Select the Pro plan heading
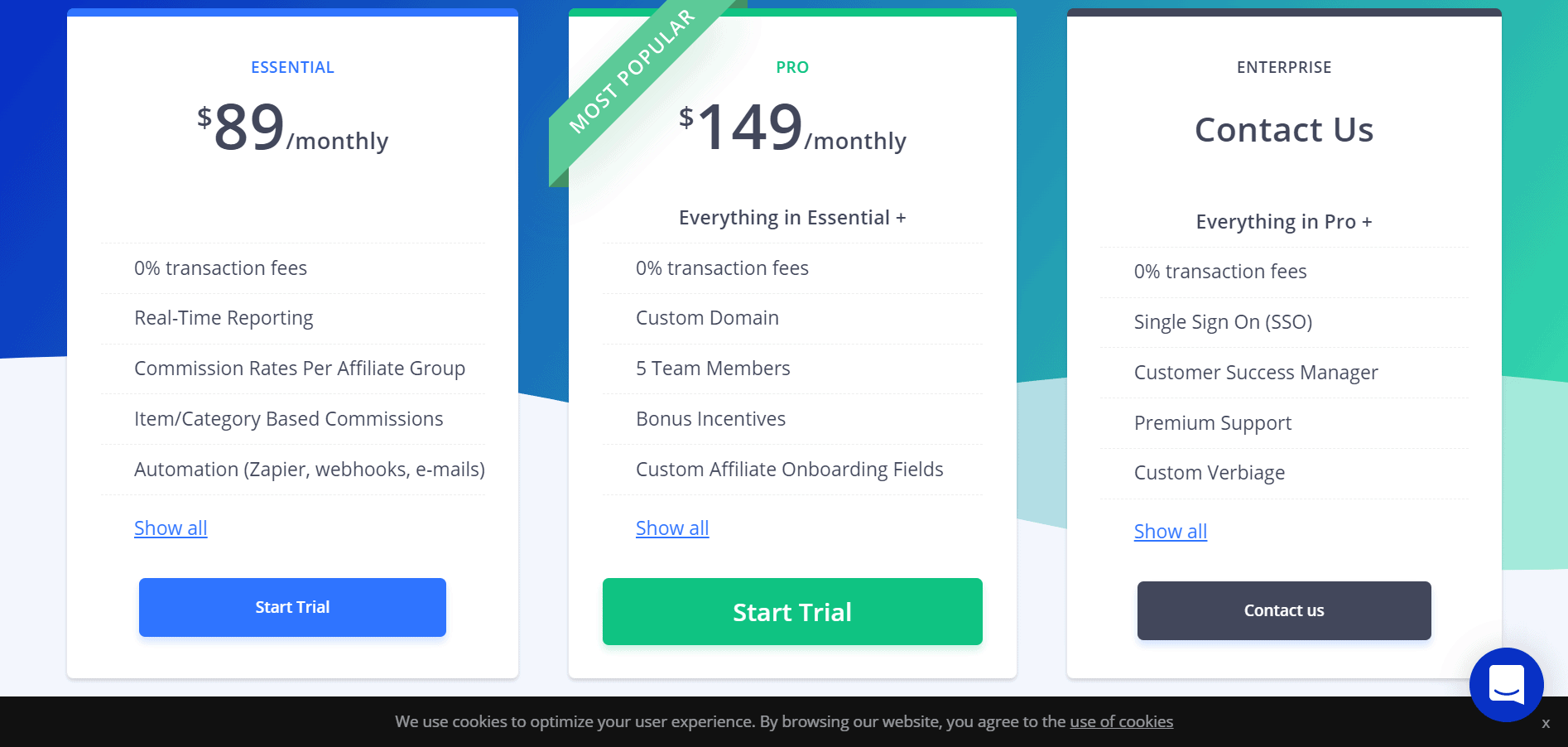Image resolution: width=1568 pixels, height=747 pixels. 791,68
